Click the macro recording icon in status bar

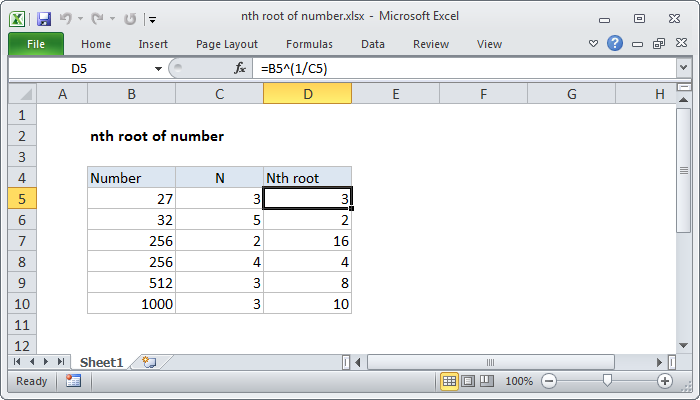tap(73, 381)
